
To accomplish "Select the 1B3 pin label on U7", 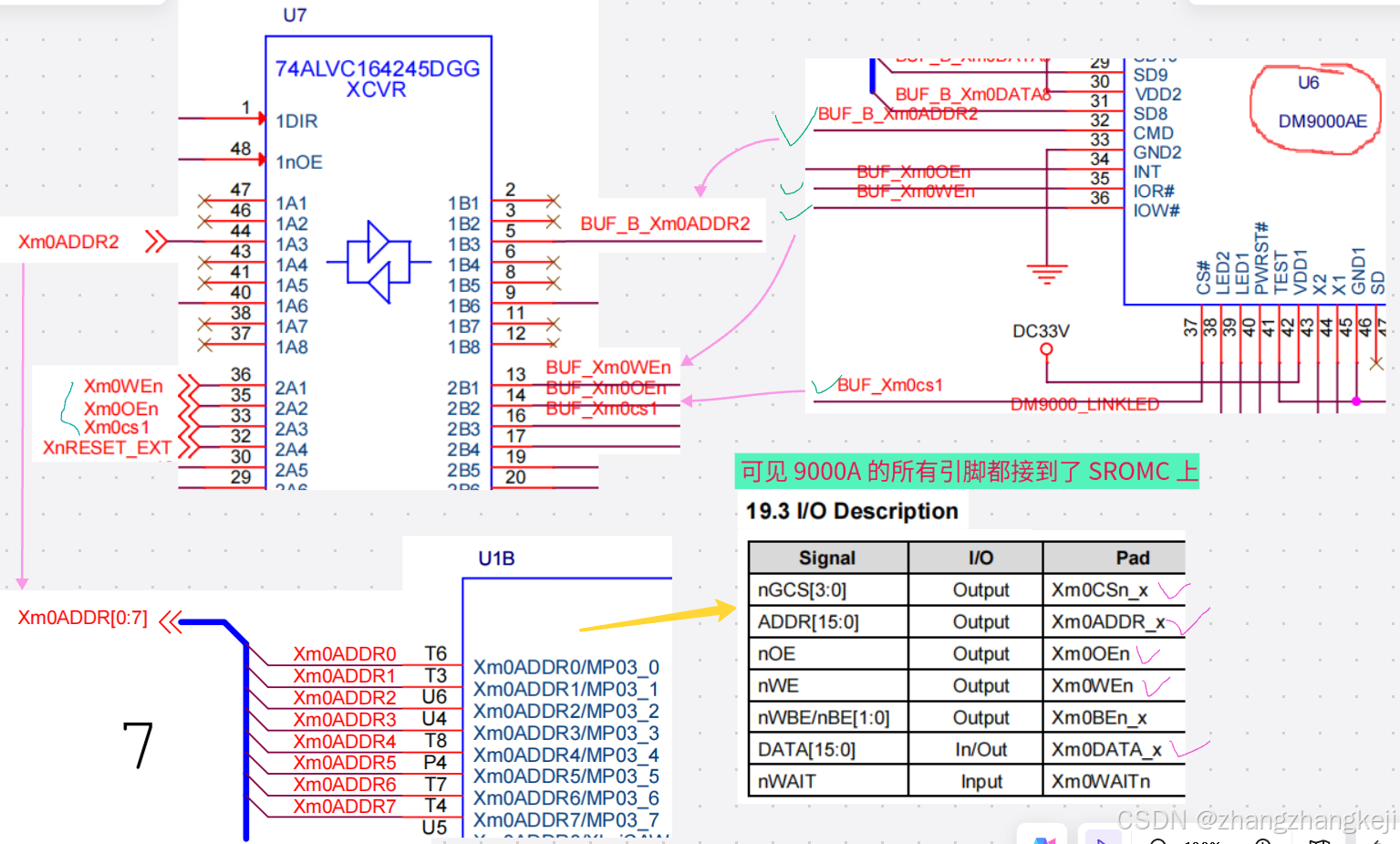I will (x=463, y=245).
